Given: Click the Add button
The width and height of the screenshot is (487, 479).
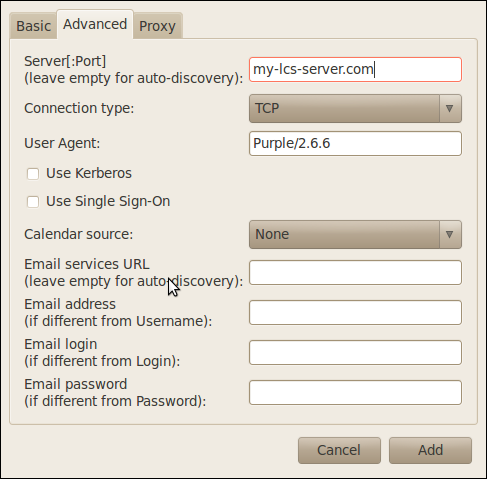Looking at the screenshot, I should 430,450.
